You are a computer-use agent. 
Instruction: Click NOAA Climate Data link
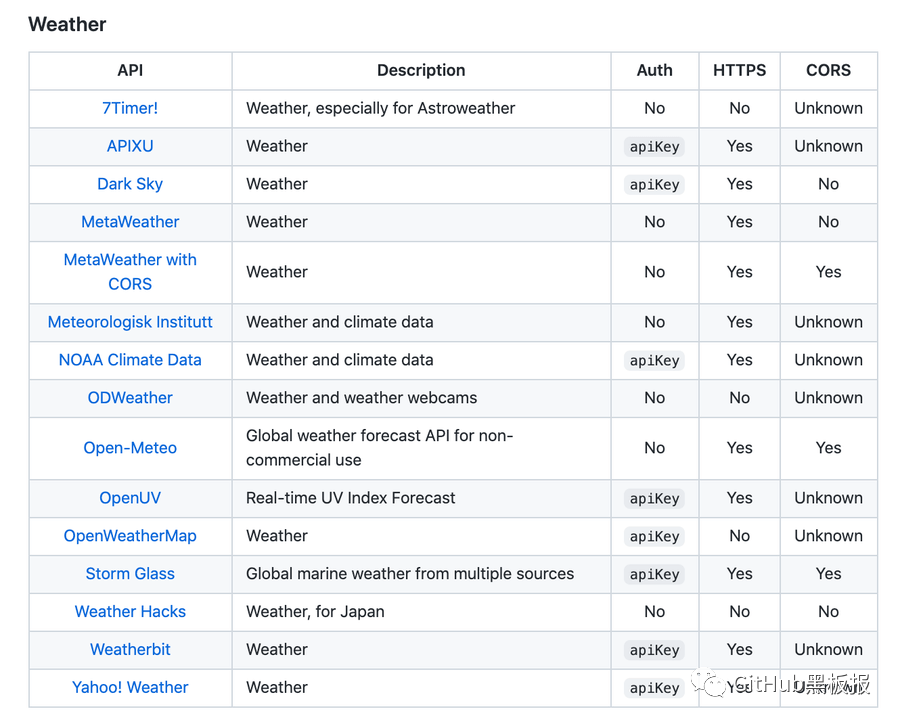pos(130,360)
